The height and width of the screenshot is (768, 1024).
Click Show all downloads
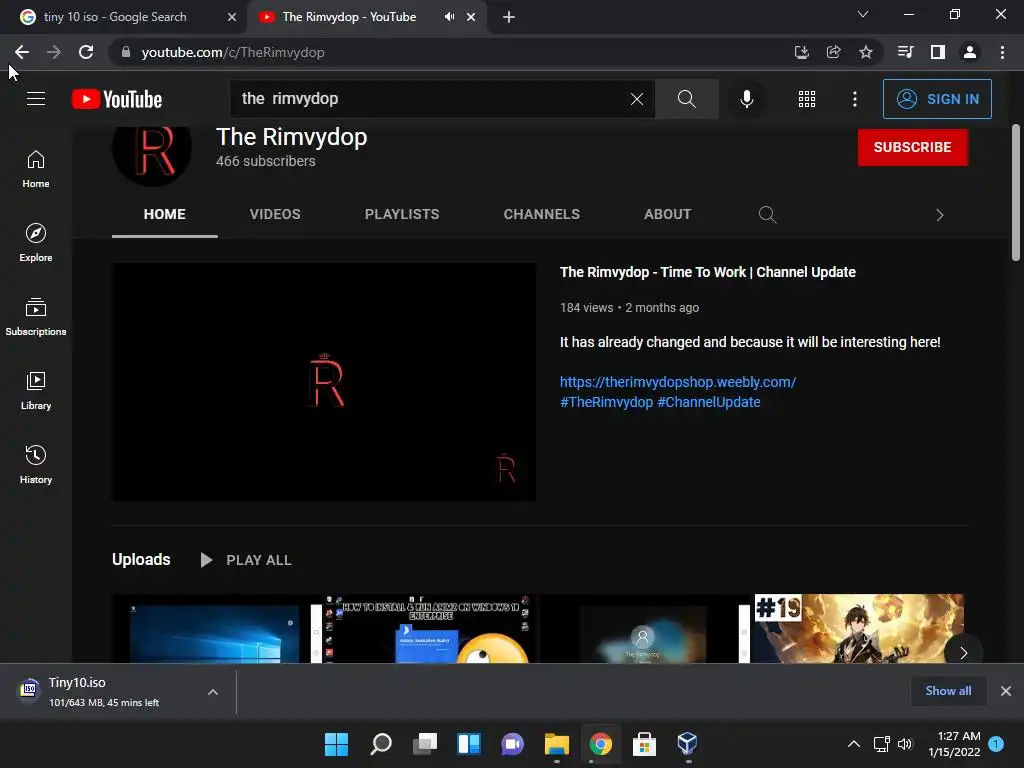948,691
